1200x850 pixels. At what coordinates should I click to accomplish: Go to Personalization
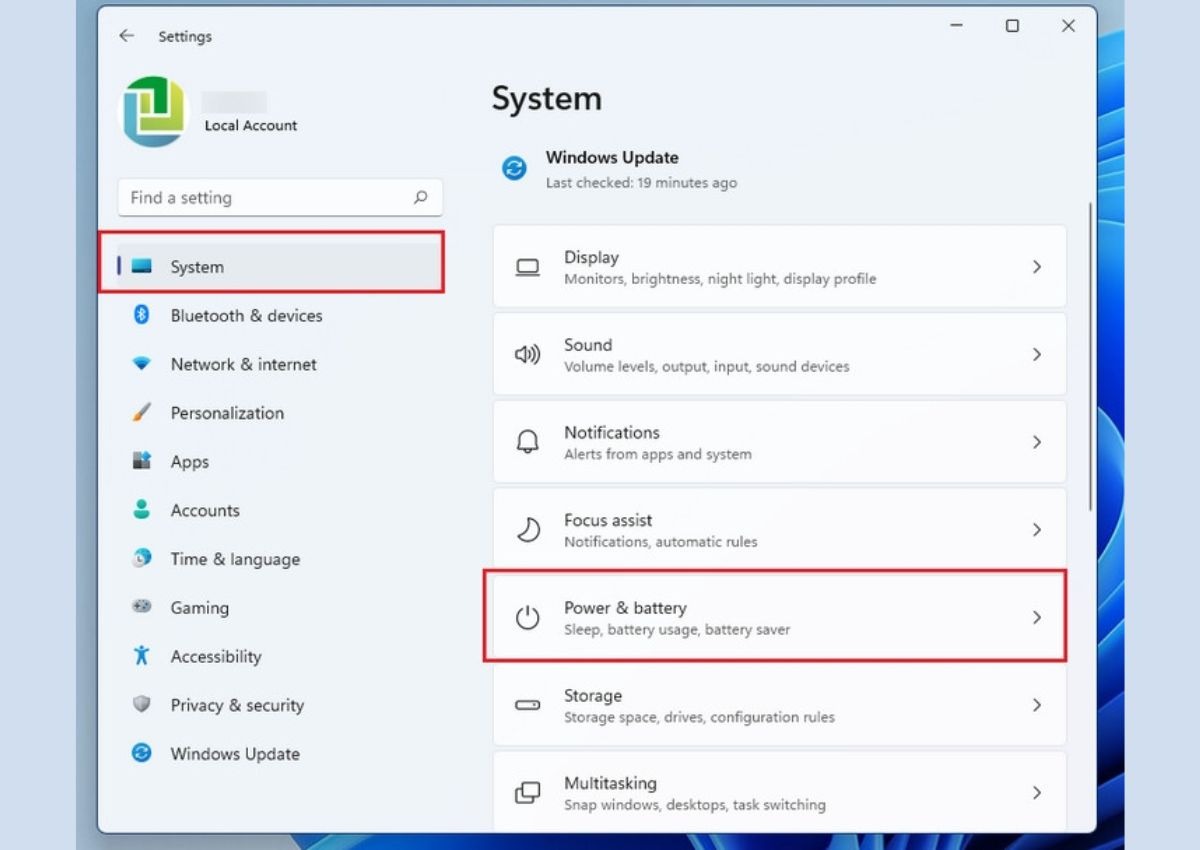[227, 413]
